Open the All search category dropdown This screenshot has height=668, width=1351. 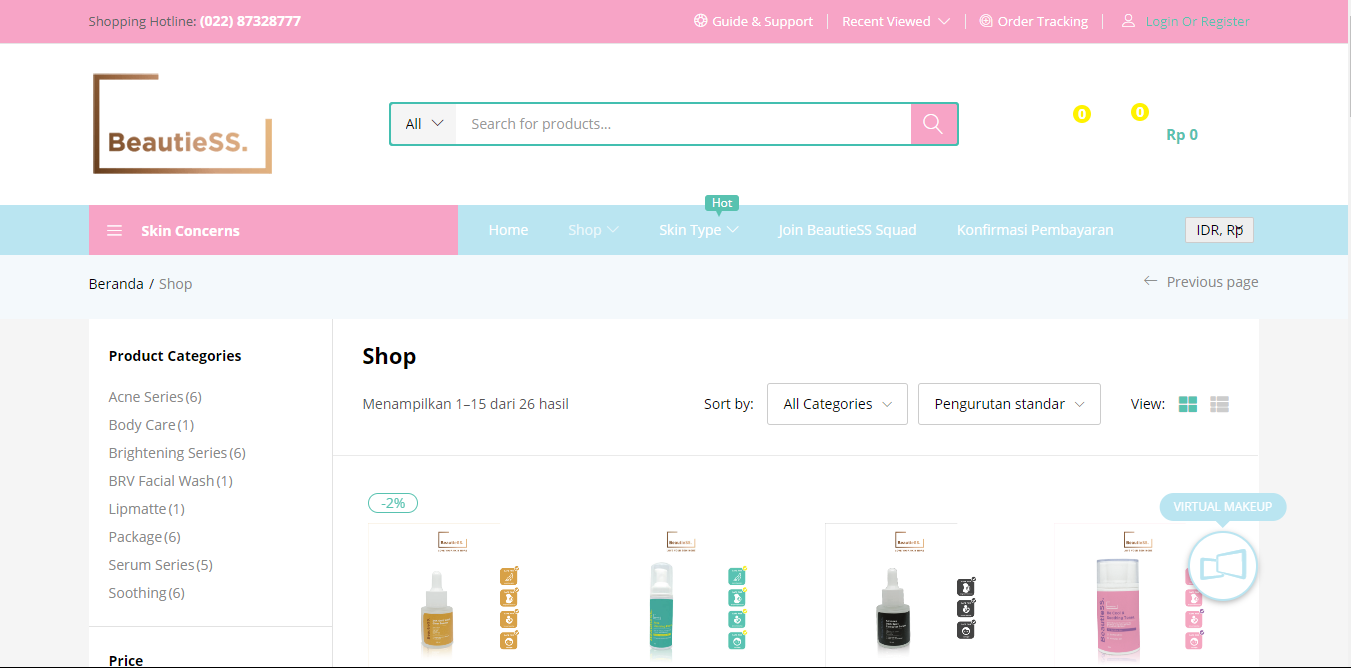(x=424, y=124)
